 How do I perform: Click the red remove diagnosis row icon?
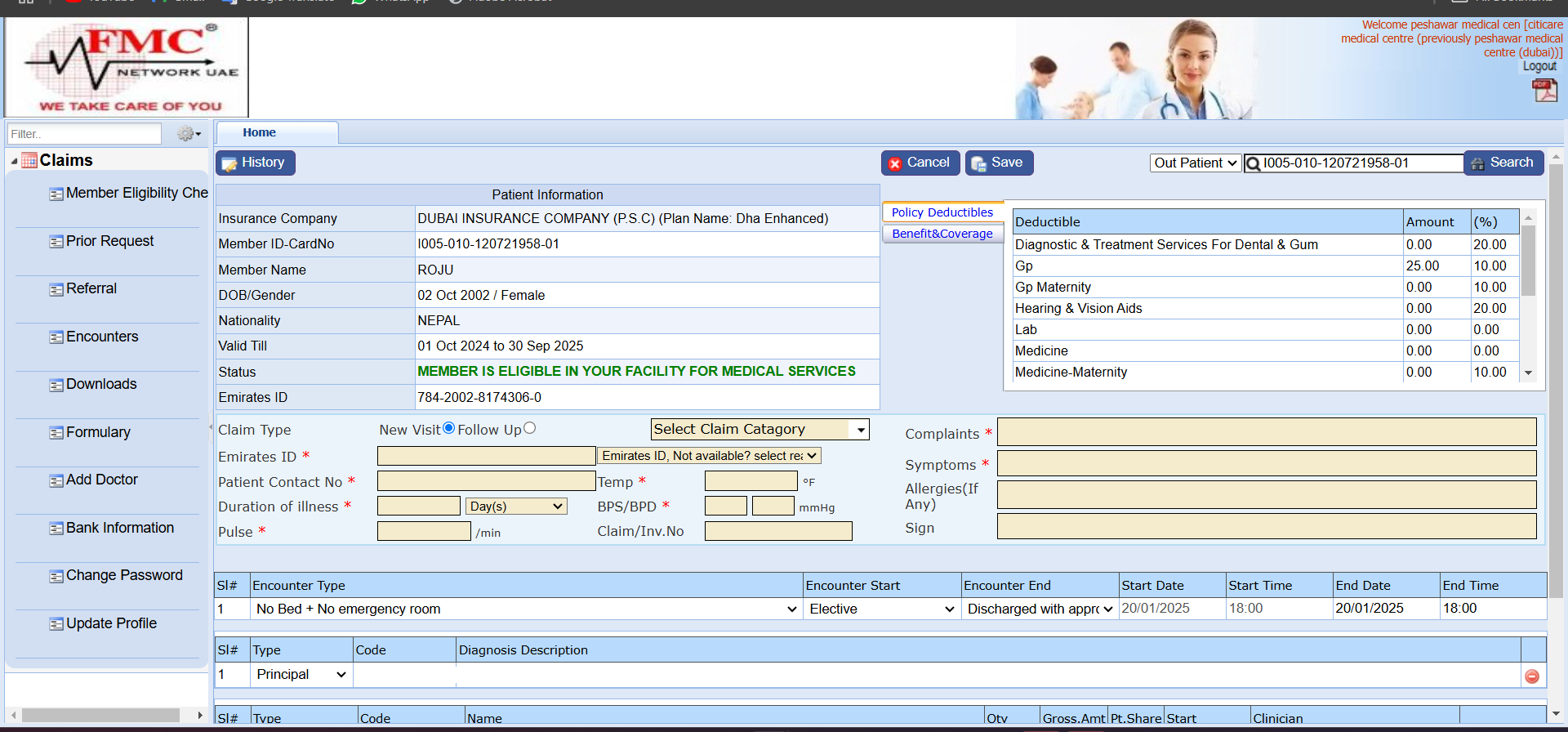tap(1532, 676)
